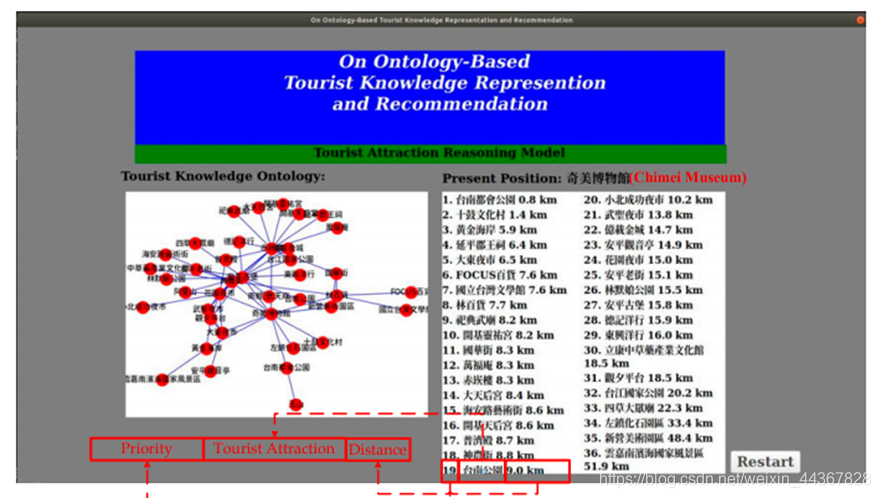Choose list entry 29 東興洋行 16.0 km
This screenshot has height=498, width=881.
point(638,336)
